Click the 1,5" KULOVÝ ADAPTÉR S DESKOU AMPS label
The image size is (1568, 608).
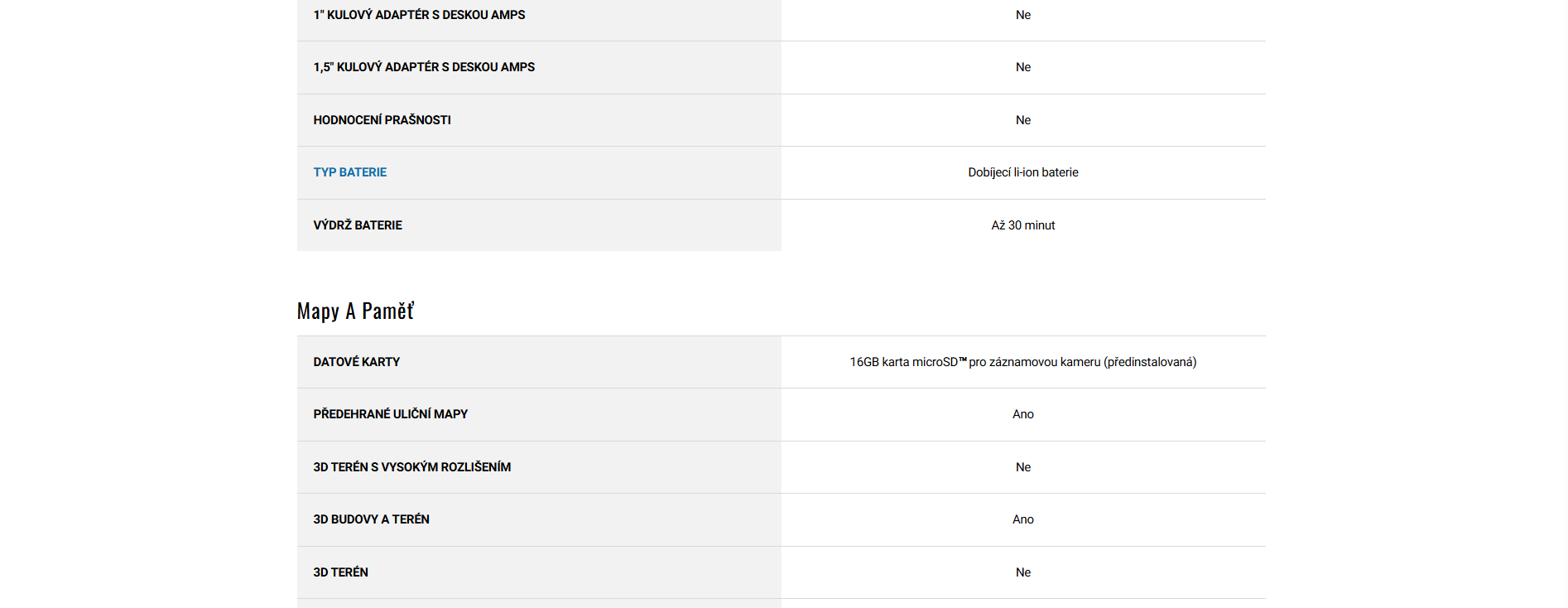424,67
